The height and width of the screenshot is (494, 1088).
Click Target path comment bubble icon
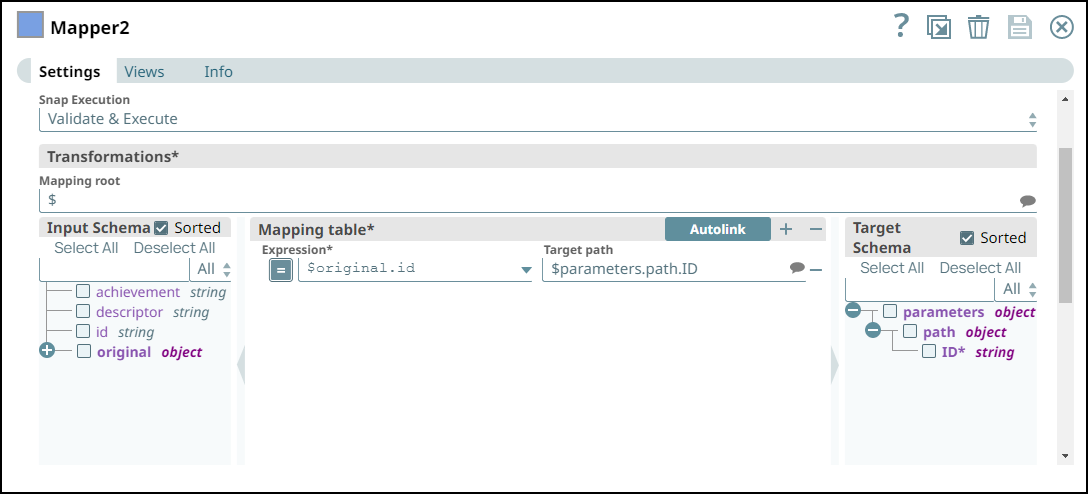[x=797, y=268]
